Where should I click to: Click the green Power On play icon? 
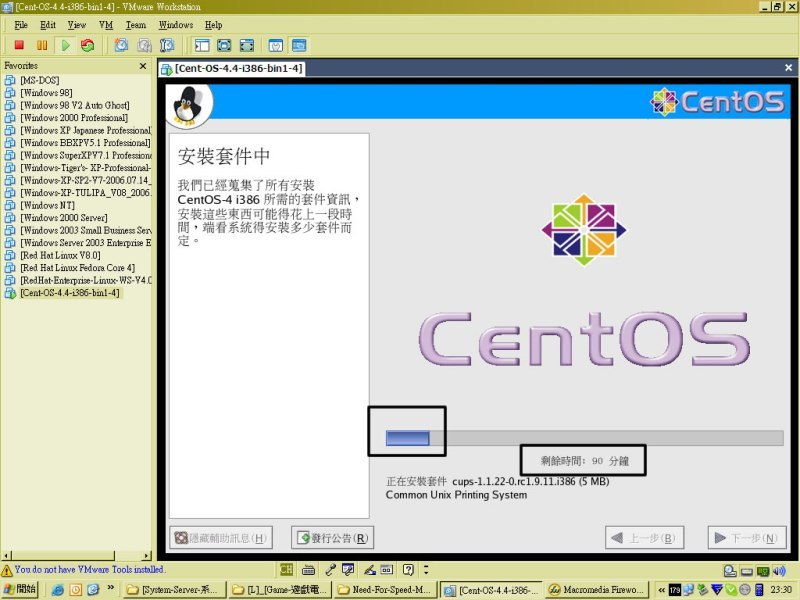(65, 45)
